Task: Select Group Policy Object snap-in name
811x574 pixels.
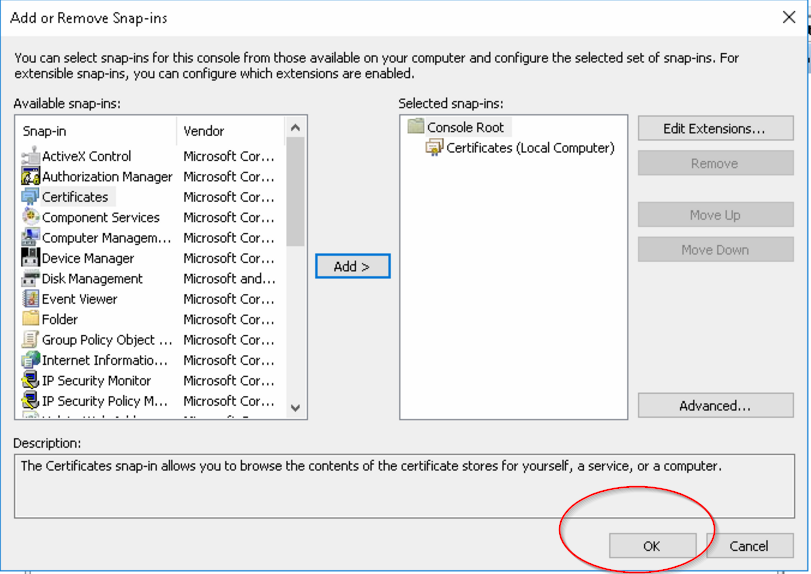Action: pyautogui.click(x=107, y=340)
